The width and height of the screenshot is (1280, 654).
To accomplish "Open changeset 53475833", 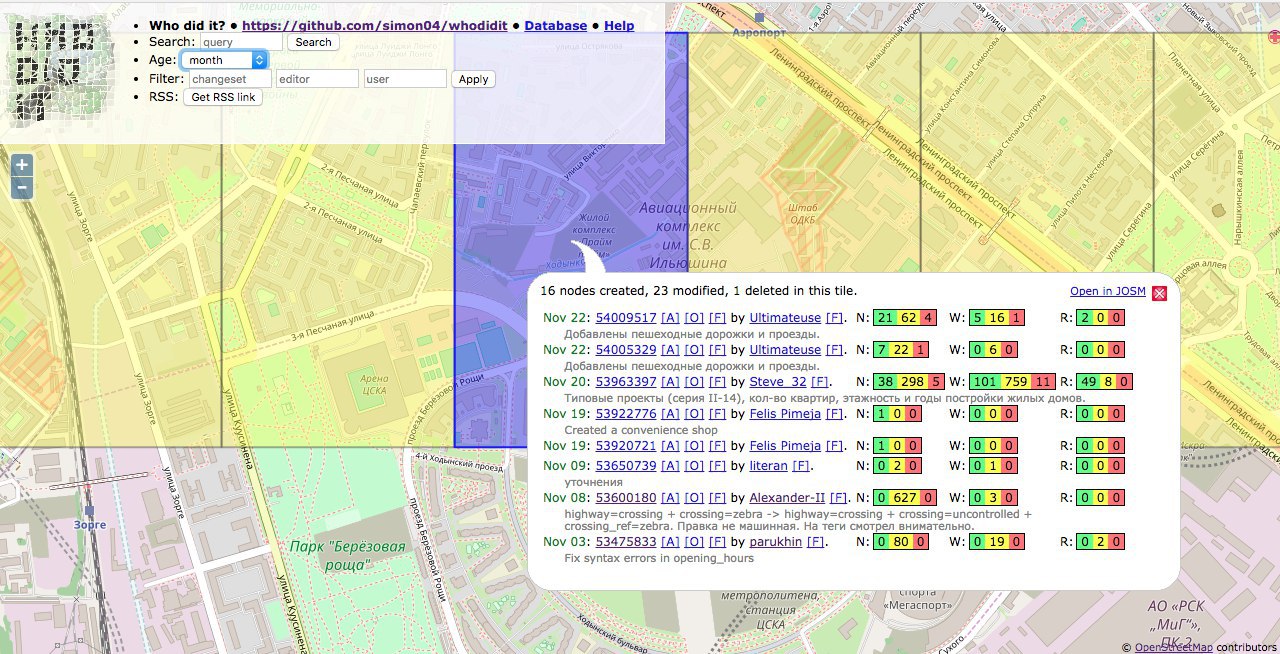I will point(626,541).
